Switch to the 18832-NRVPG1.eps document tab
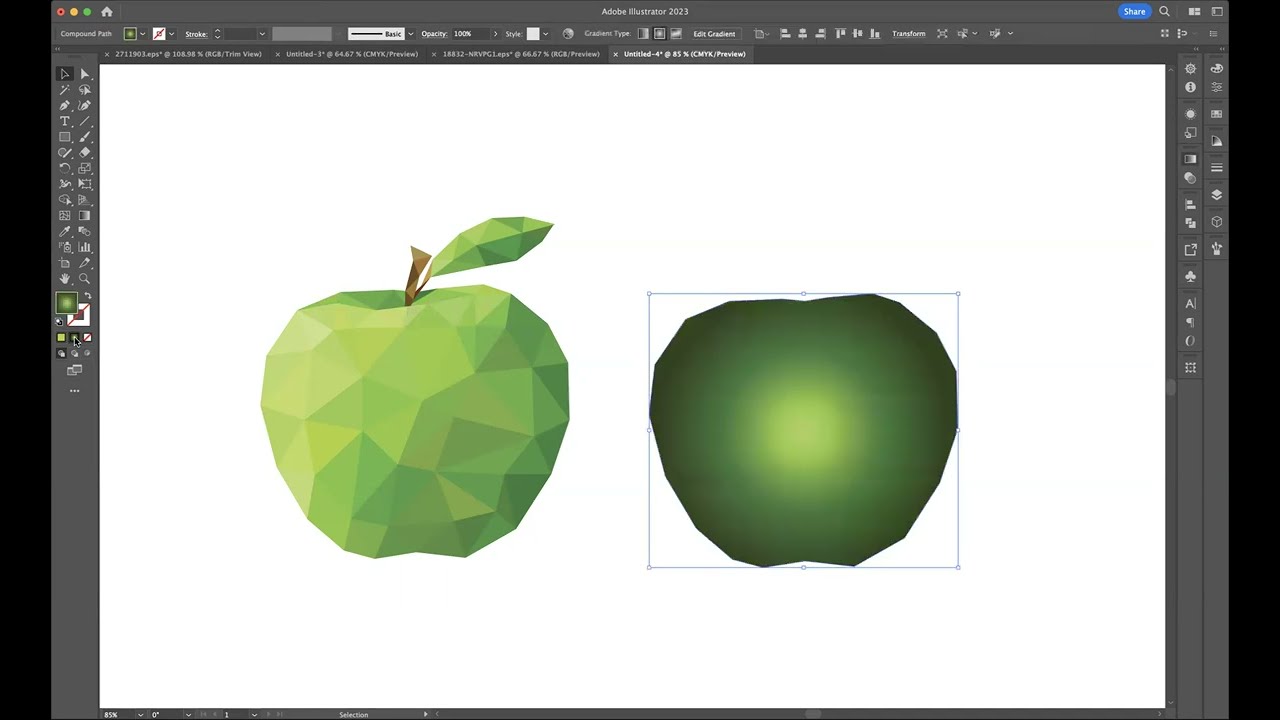This screenshot has height=720, width=1280. coord(521,54)
